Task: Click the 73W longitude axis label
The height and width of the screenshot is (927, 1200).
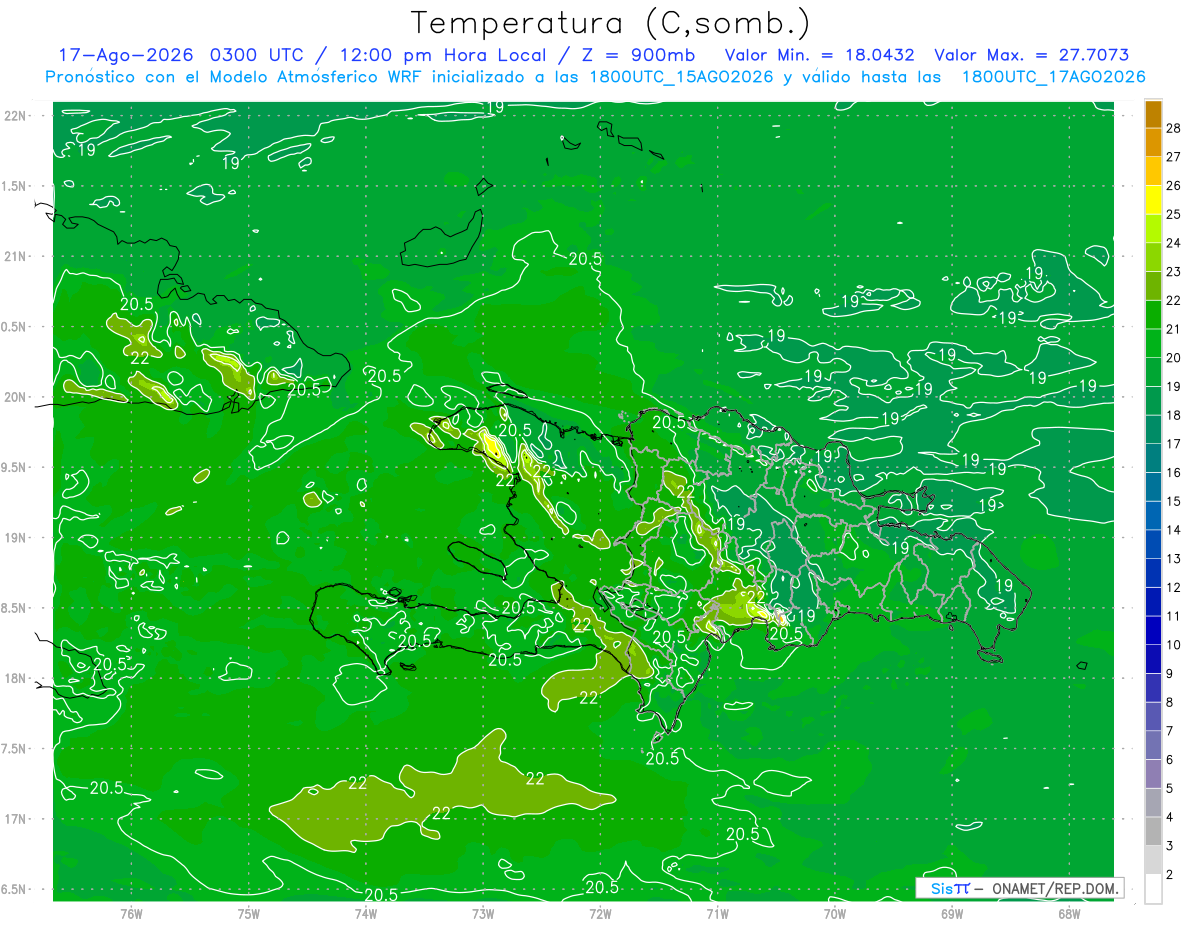Action: [483, 913]
